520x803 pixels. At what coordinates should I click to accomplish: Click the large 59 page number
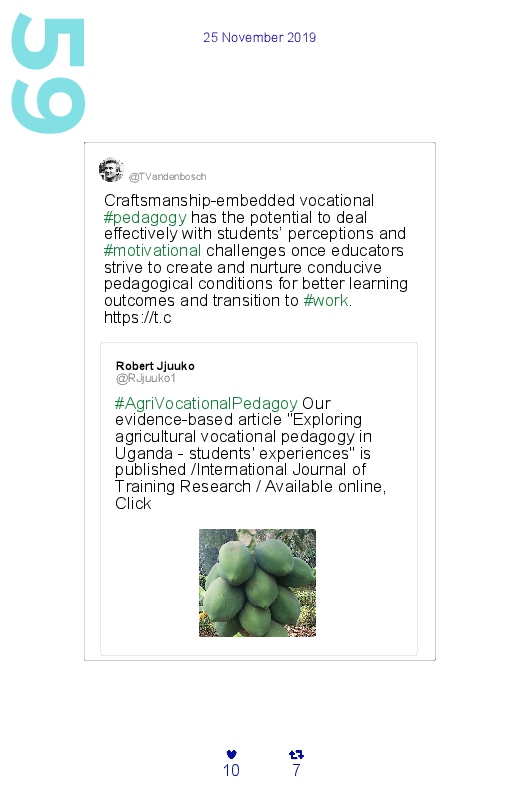48,73
